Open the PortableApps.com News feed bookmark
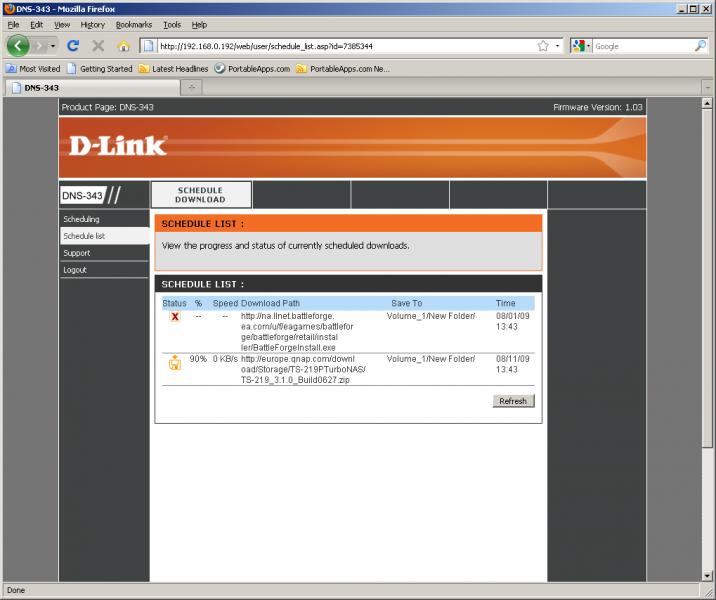Screen dimensions: 716x600 click(x=342, y=69)
